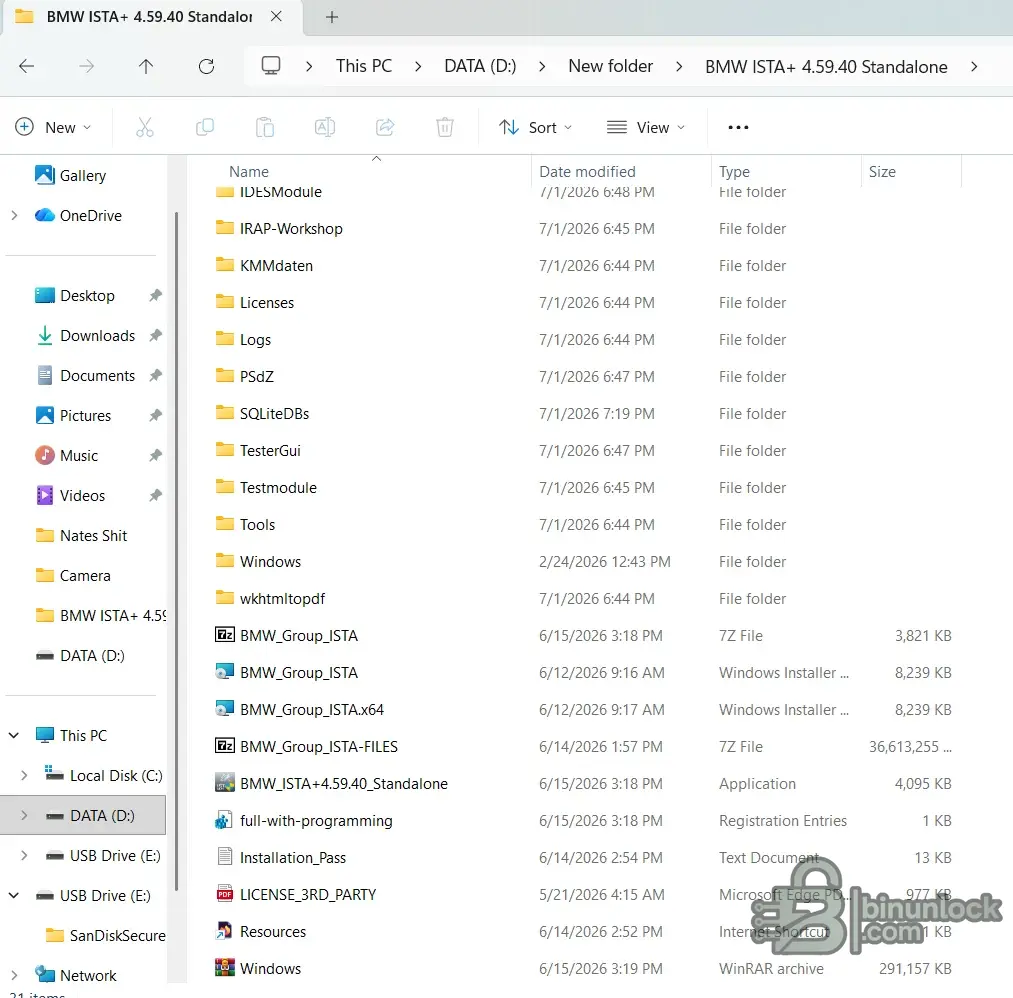Click New folder breadcrumb in address bar
Screen dimensions: 1013x998
(611, 67)
